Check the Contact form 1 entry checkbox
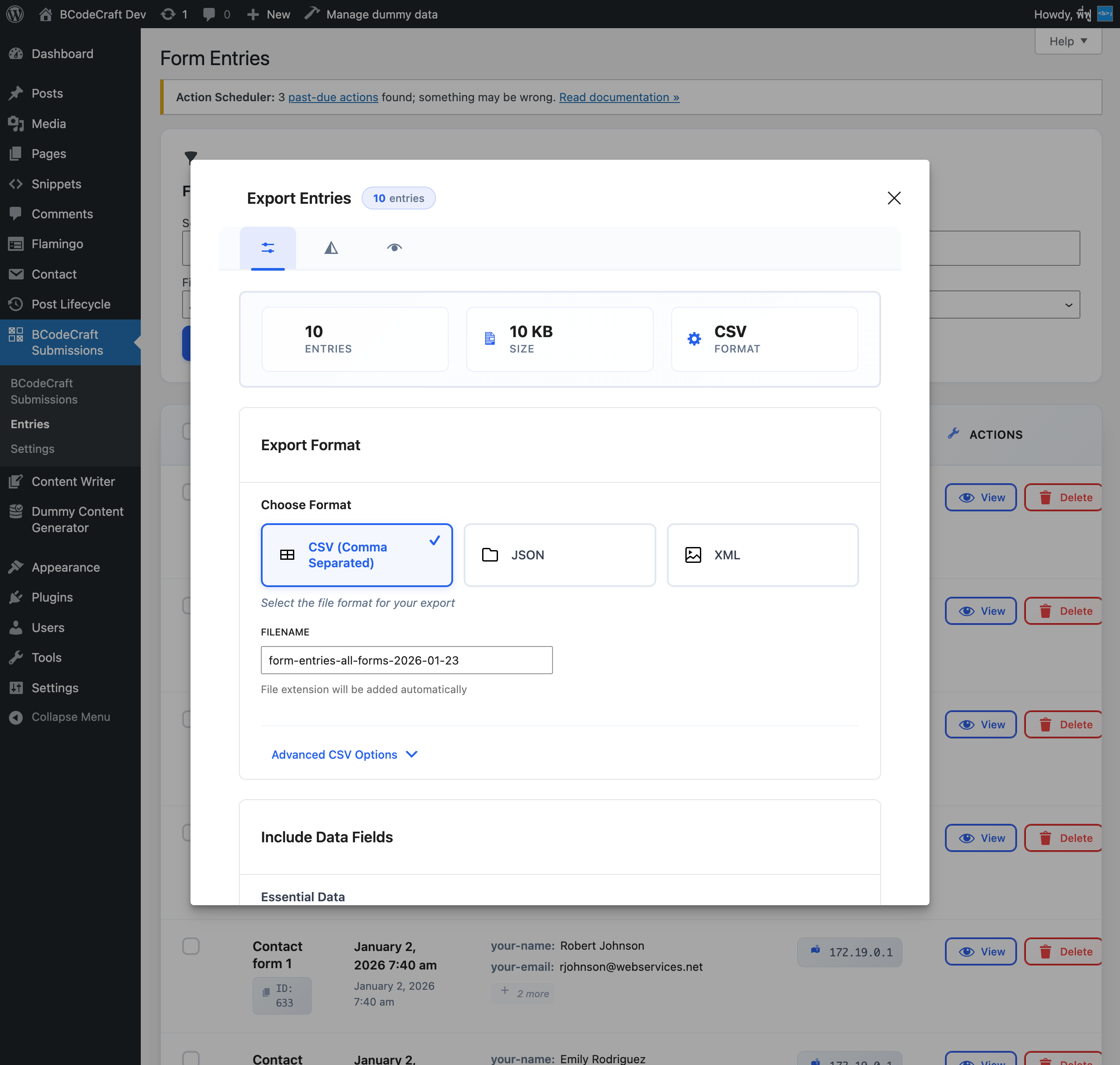Image resolution: width=1120 pixels, height=1065 pixels. (x=191, y=946)
